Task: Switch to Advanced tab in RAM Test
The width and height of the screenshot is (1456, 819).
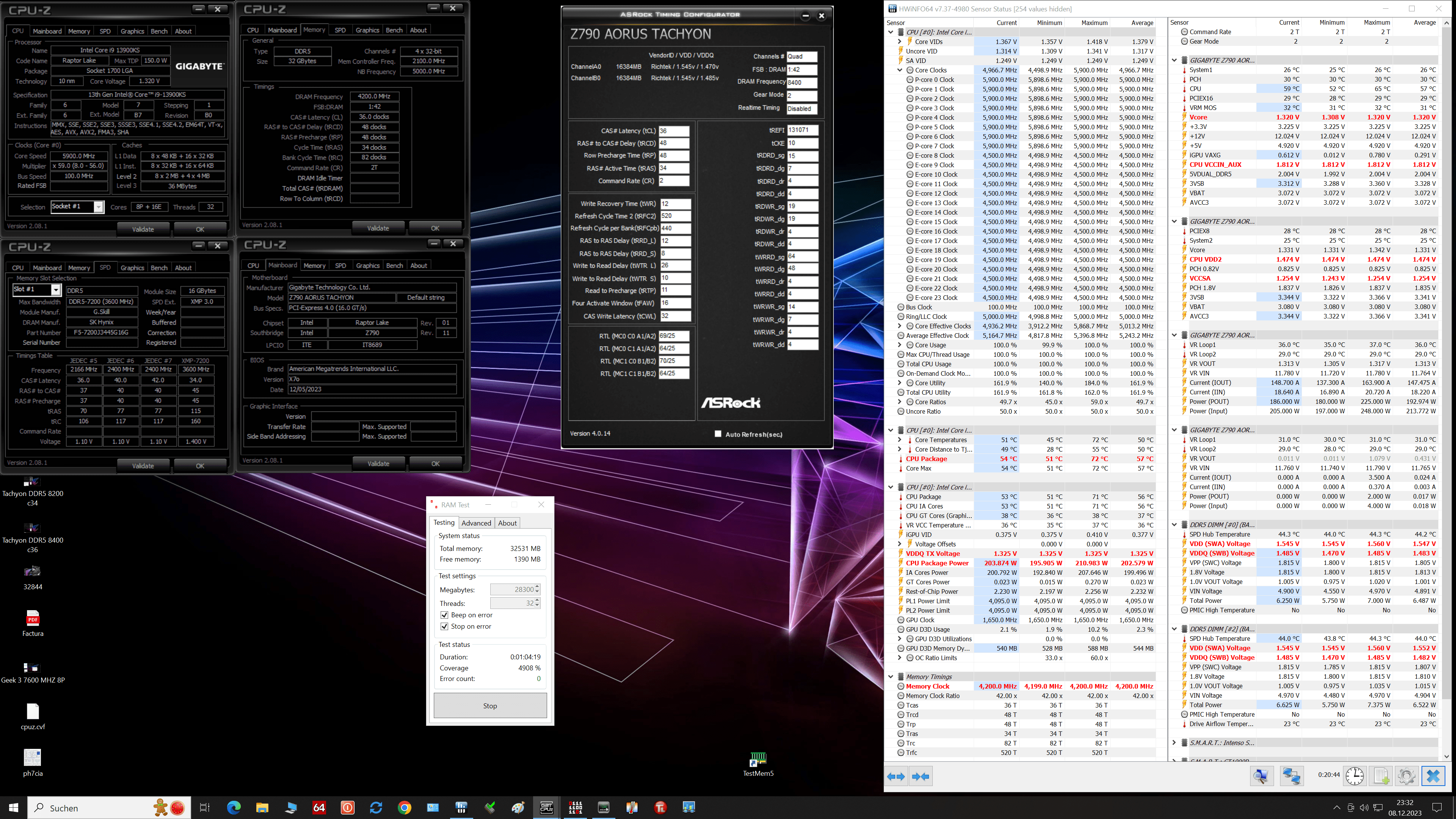Action: (x=476, y=523)
